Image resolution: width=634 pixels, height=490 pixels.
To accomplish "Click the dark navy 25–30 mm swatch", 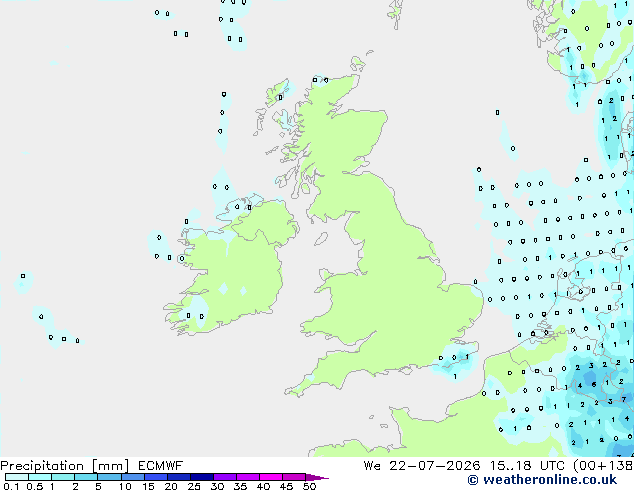I will point(202,477).
